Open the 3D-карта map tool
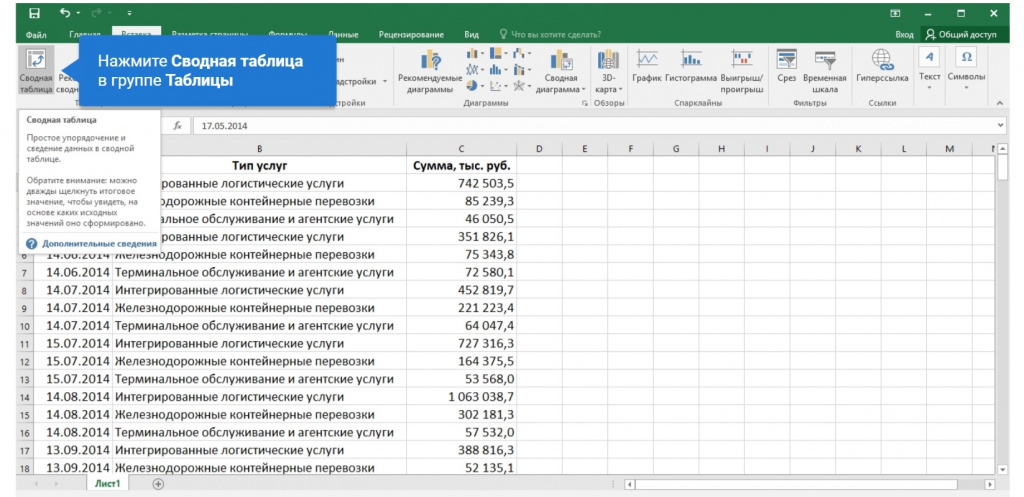Image resolution: width=1024 pixels, height=497 pixels. 609,71
